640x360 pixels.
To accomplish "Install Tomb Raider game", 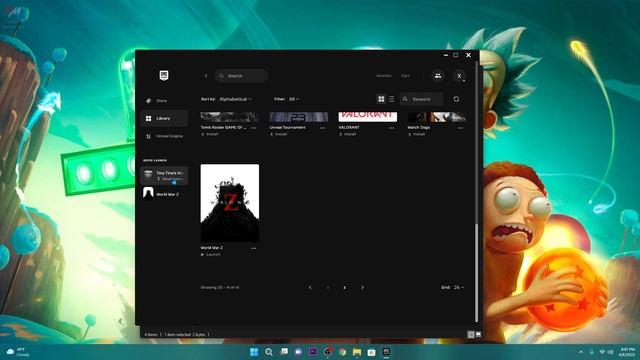I will tap(210, 134).
